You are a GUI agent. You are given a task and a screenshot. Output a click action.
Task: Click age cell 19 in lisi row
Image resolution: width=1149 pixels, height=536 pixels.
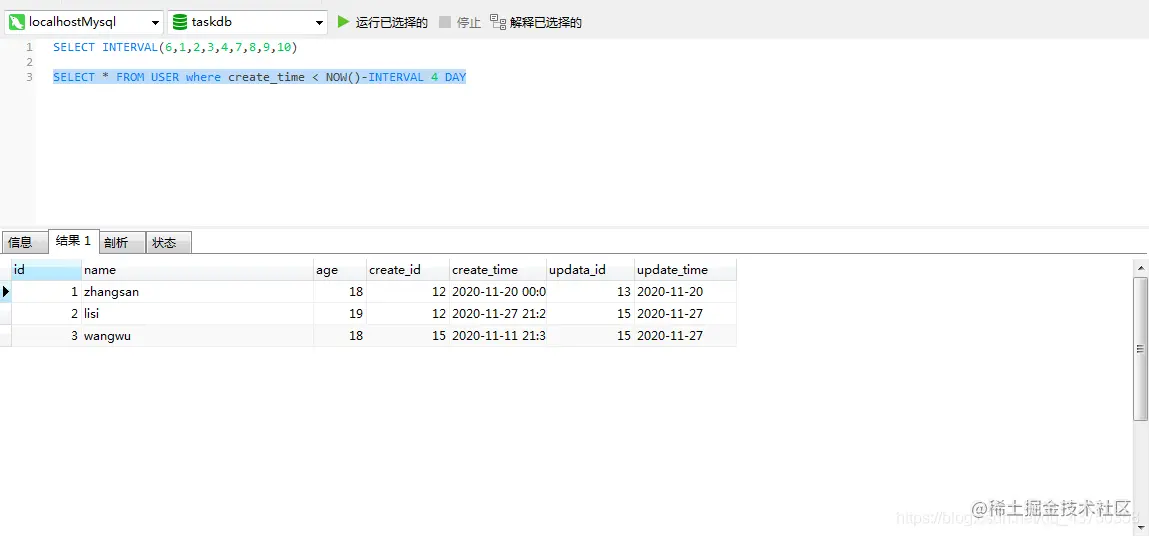click(x=340, y=314)
